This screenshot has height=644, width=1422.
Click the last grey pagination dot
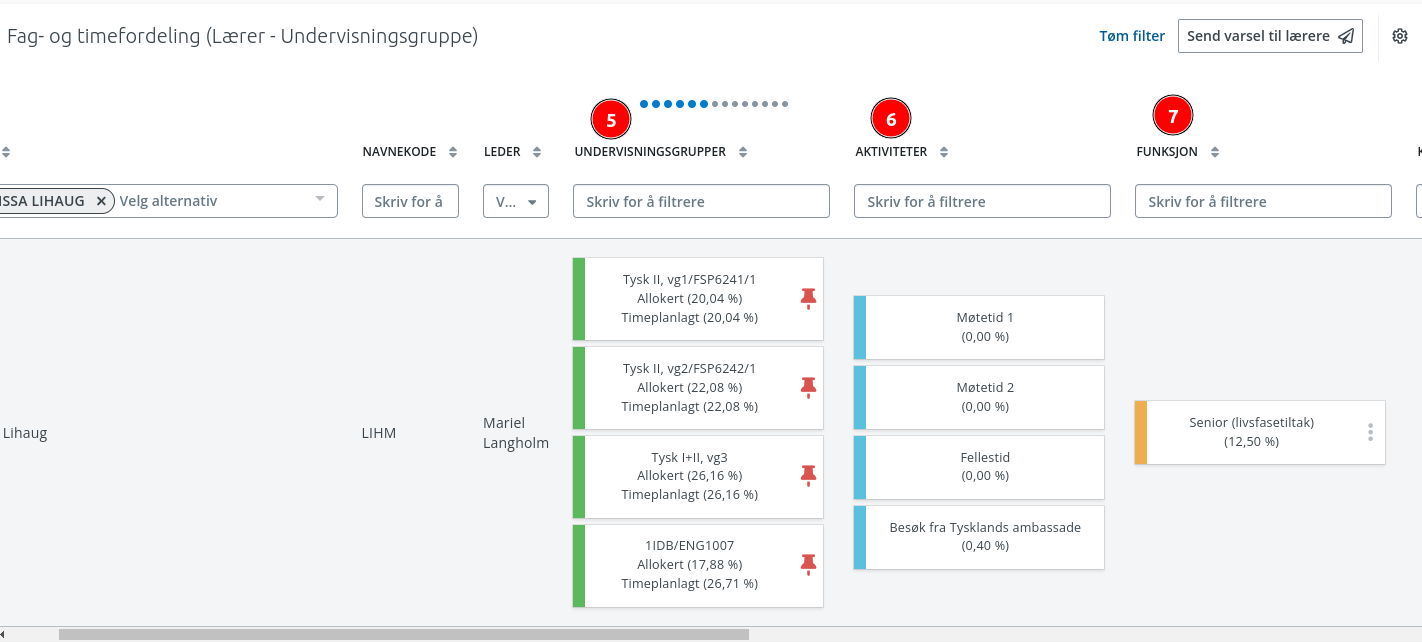pos(785,104)
